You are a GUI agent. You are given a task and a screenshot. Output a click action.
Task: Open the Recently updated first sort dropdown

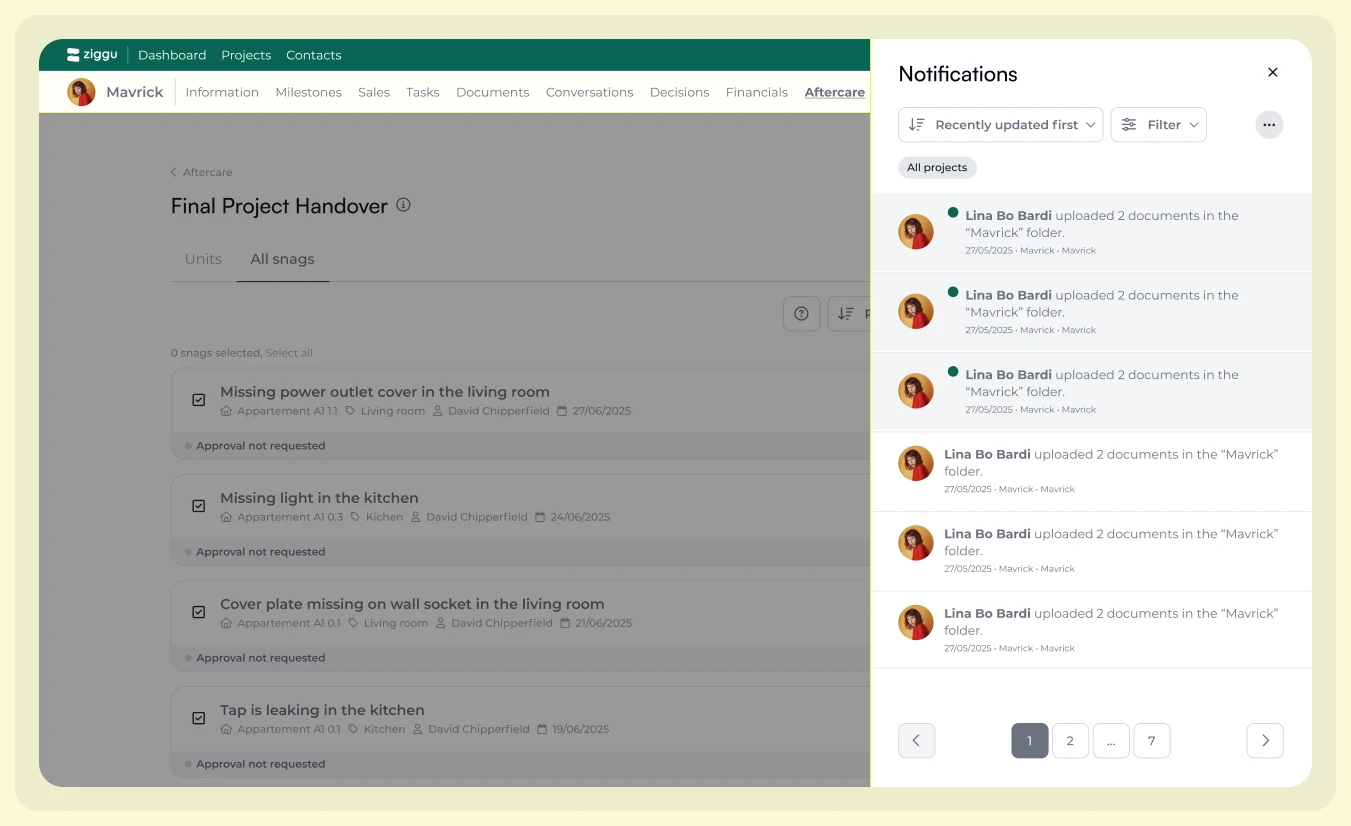point(1001,125)
